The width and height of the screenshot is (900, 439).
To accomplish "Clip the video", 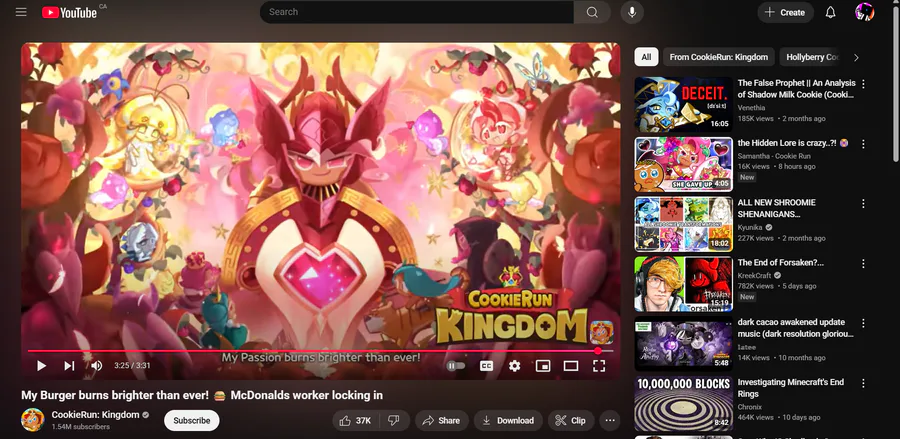I will [x=571, y=421].
